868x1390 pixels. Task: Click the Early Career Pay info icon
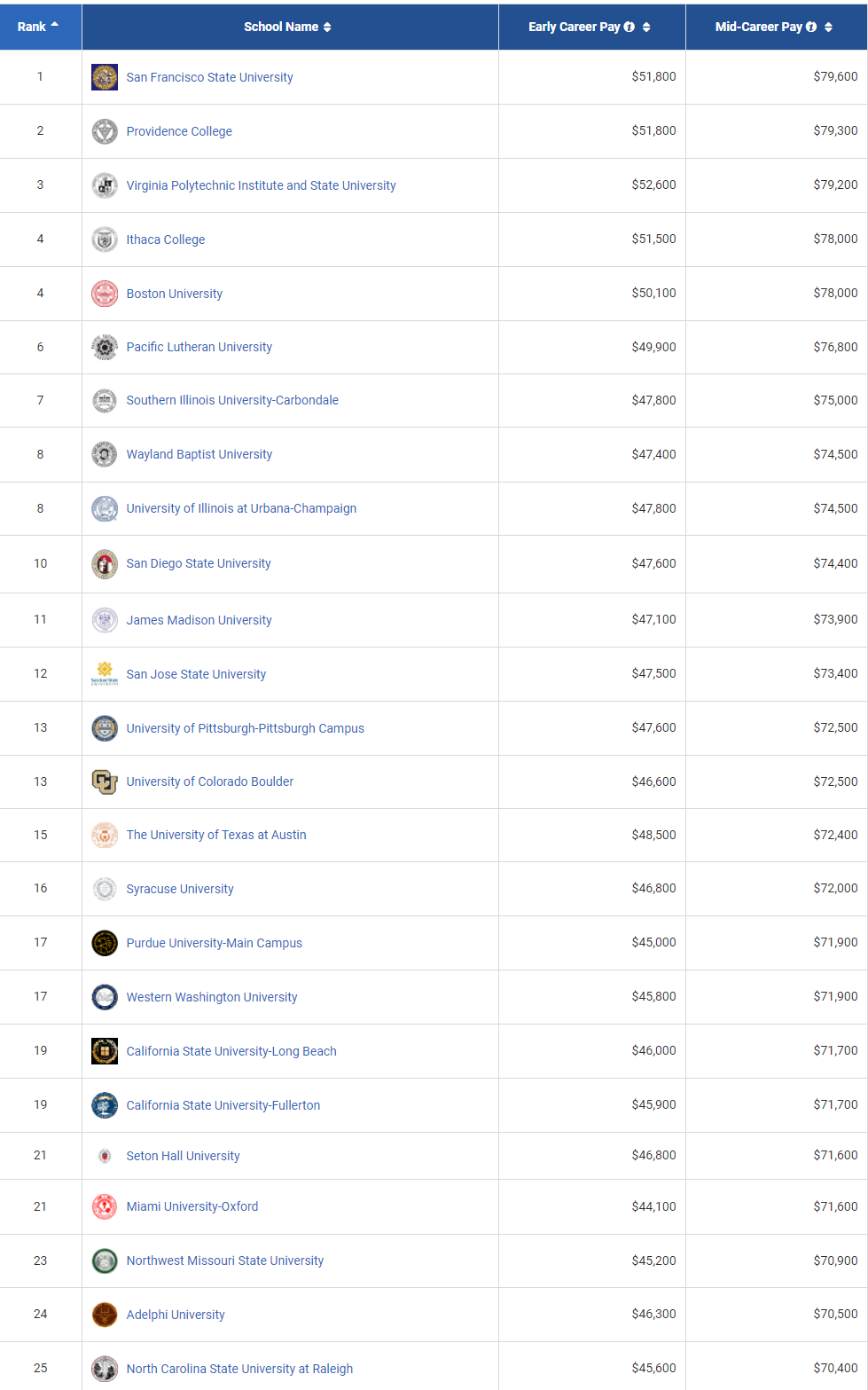click(x=629, y=27)
